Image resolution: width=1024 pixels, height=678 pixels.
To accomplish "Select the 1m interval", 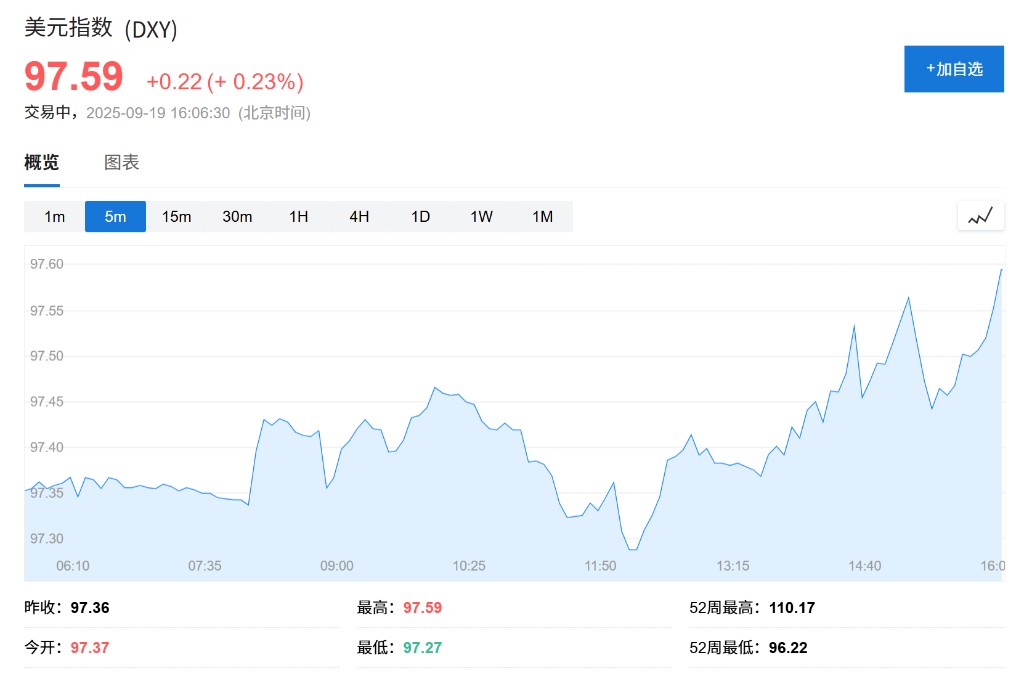I will point(54,217).
